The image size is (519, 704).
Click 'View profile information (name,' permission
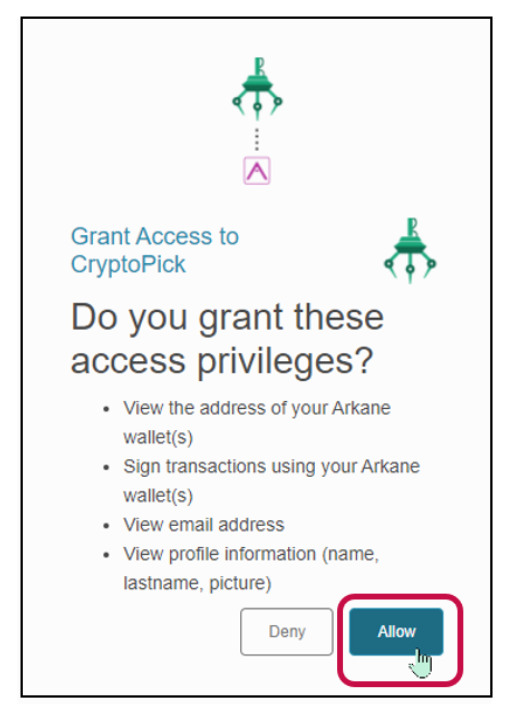(251, 554)
